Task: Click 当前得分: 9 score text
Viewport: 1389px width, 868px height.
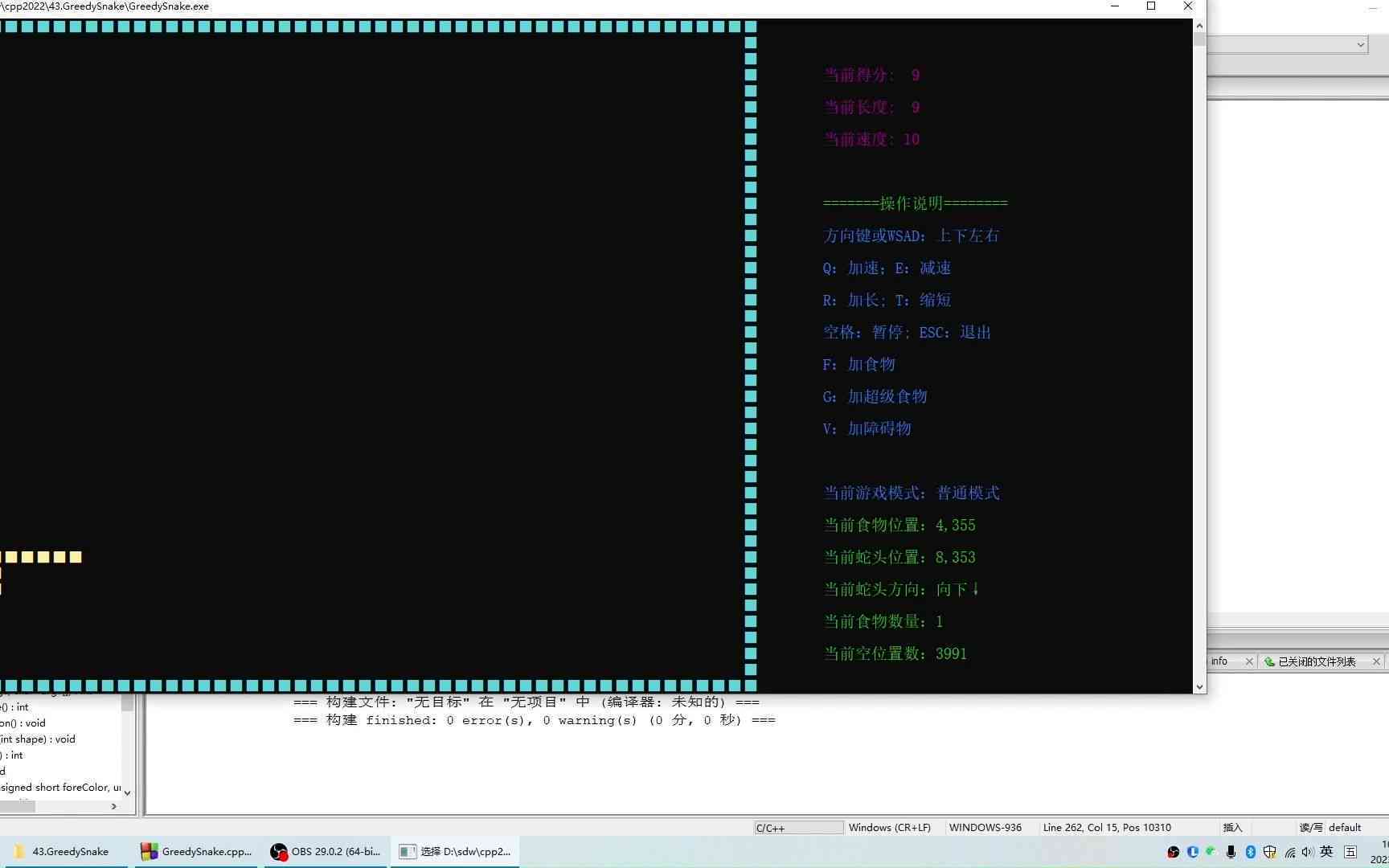Action: (x=872, y=76)
